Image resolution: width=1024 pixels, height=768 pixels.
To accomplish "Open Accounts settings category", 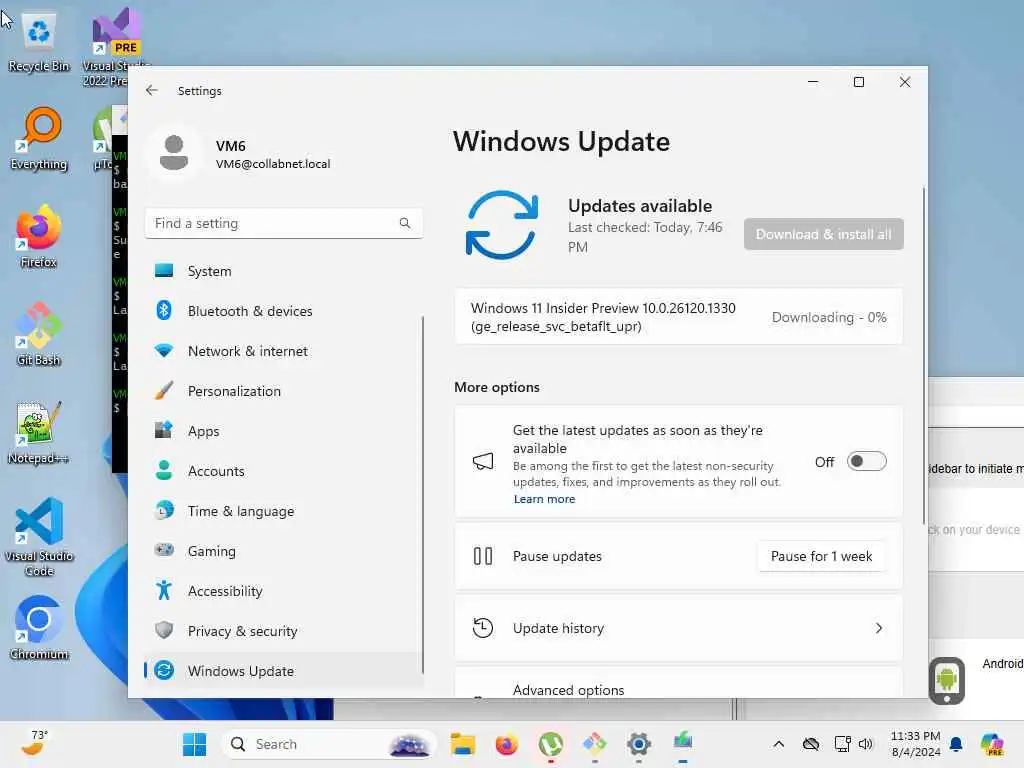I will tap(283, 471).
